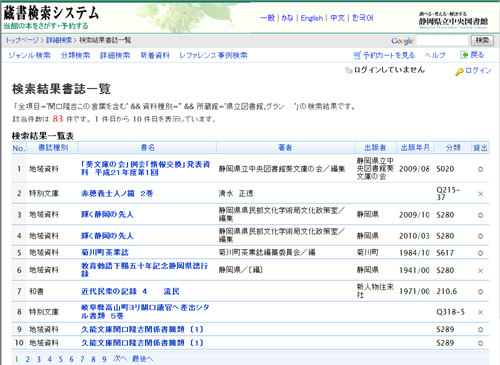Image resolution: width=500 pixels, height=365 pixels.
Task: Open title 教育勅語下賜五十年記念静岡県徳行録
Action: coord(145,270)
